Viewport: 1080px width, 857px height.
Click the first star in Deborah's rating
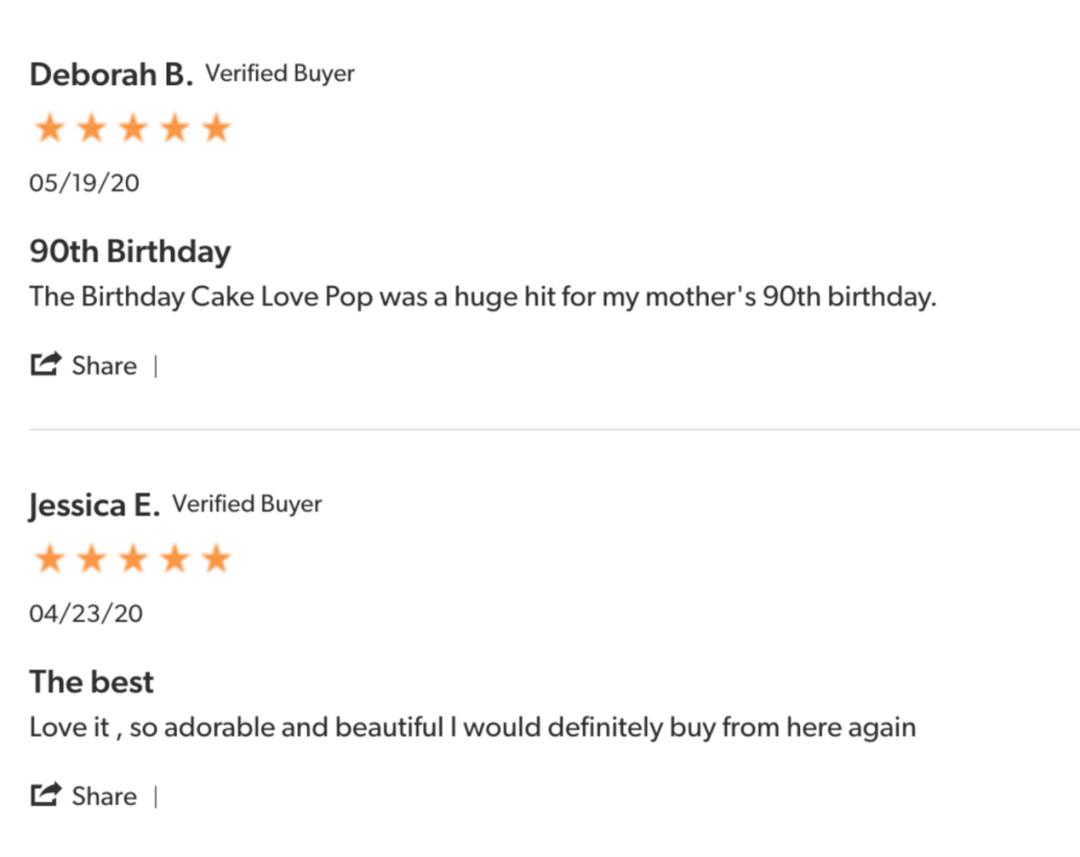[x=49, y=129]
